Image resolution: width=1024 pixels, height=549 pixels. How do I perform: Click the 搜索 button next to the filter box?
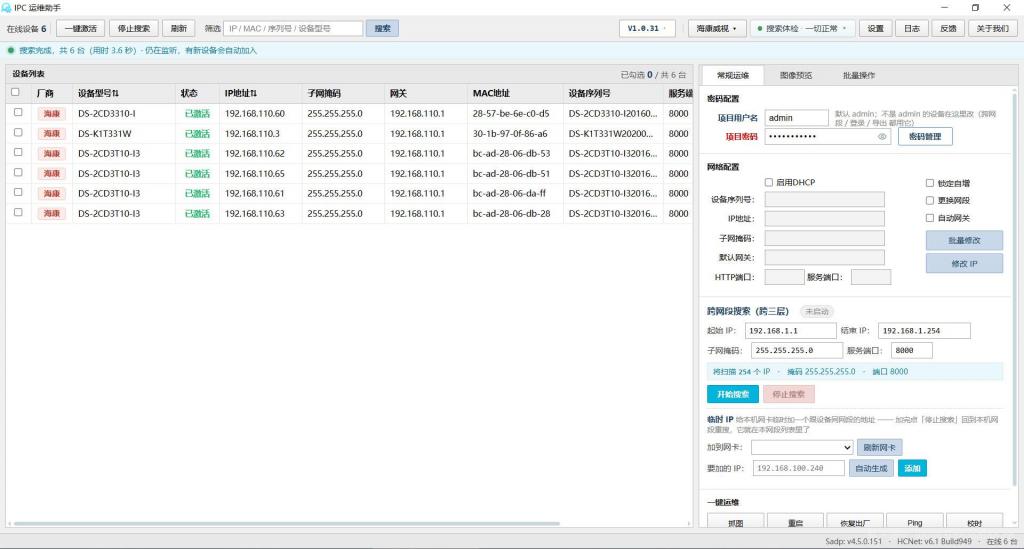382,29
